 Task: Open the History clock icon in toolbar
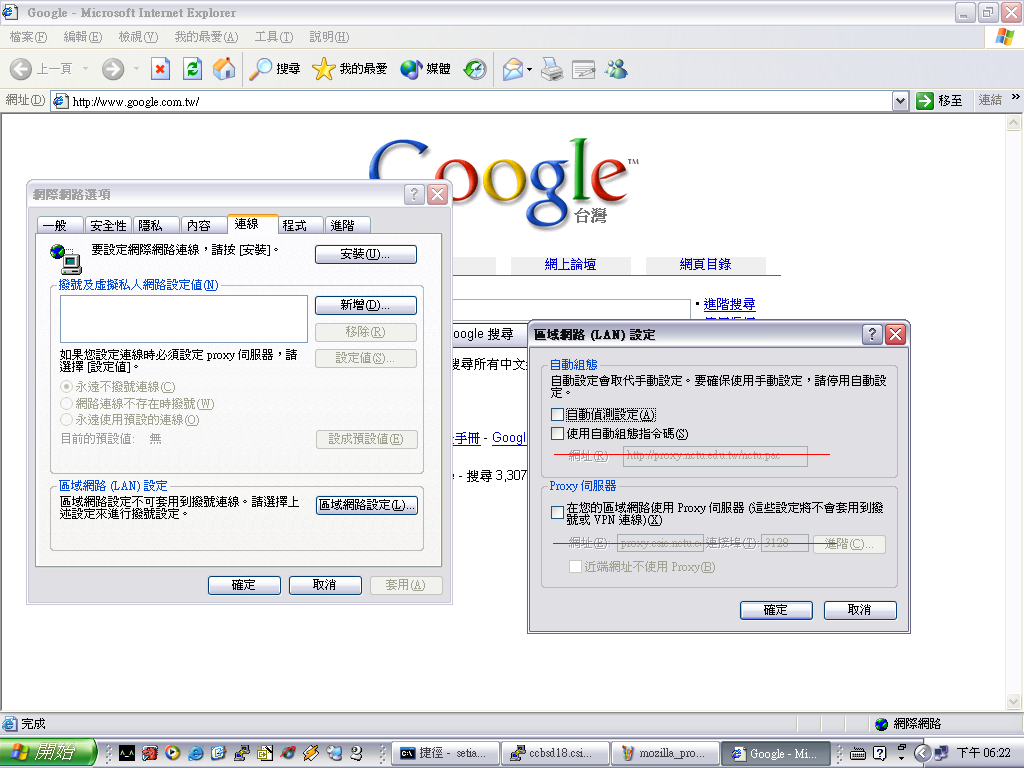pos(475,69)
